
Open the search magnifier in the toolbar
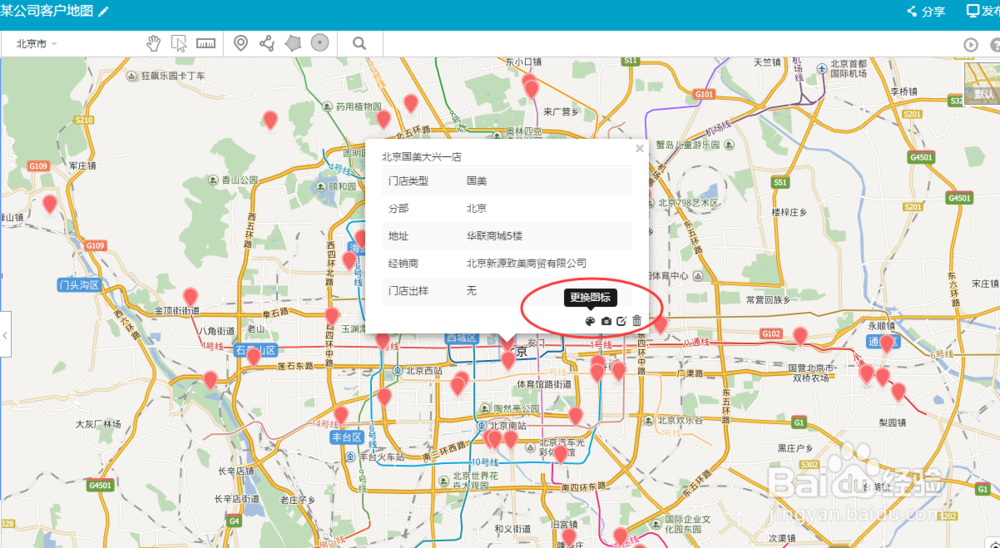(x=360, y=43)
